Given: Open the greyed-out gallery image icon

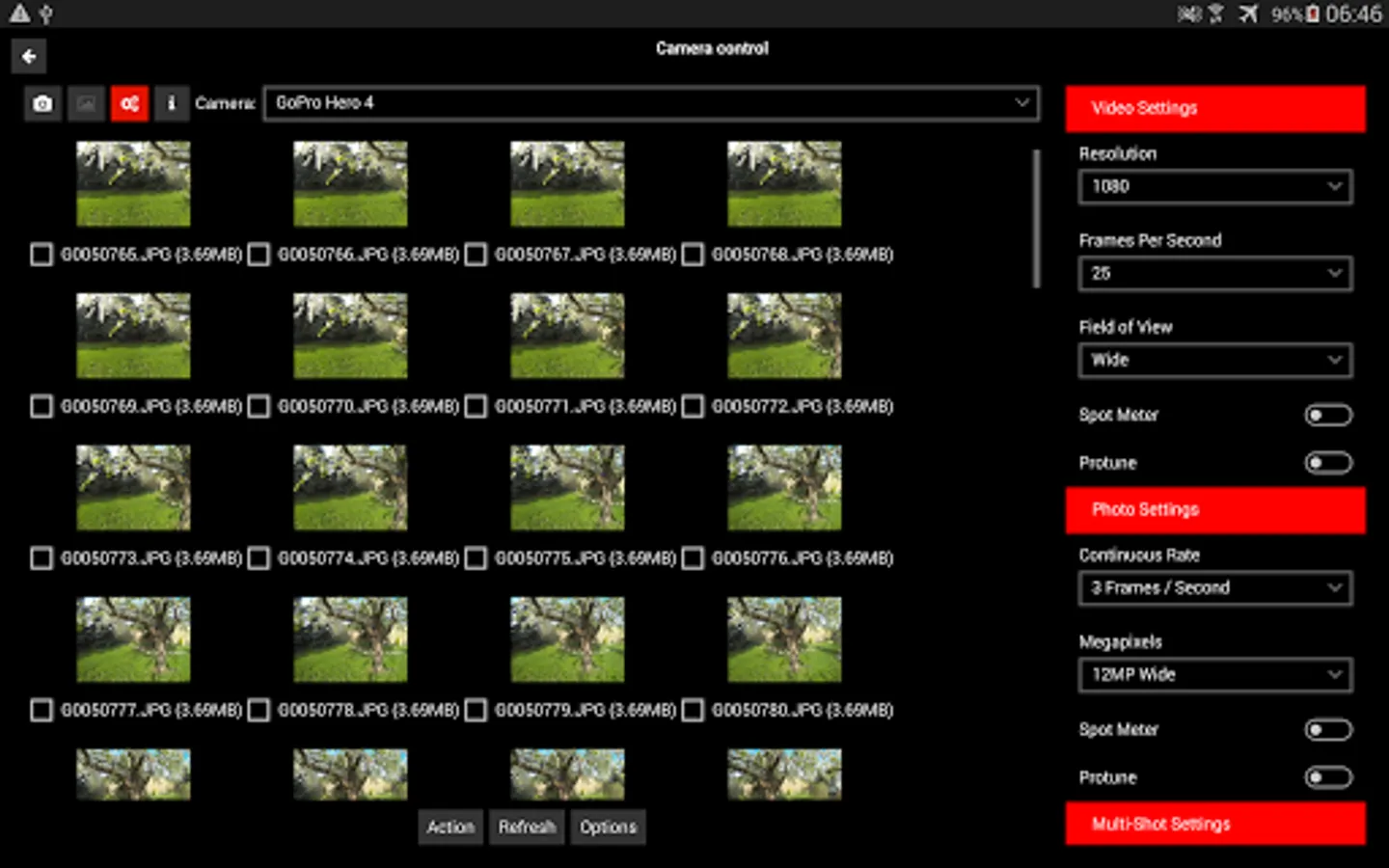Looking at the screenshot, I should coord(86,103).
